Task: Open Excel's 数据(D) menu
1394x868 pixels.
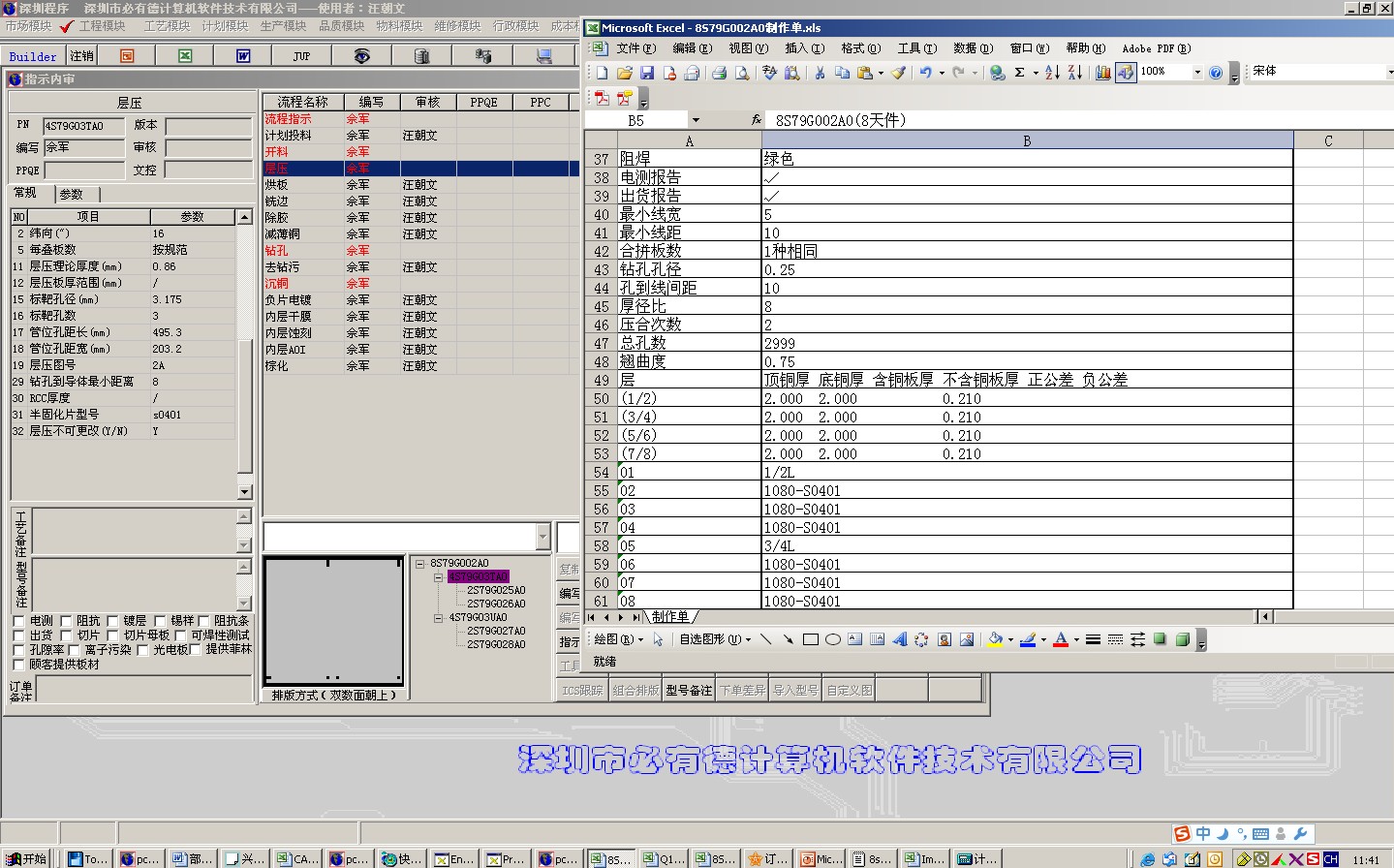Action: pos(973,48)
